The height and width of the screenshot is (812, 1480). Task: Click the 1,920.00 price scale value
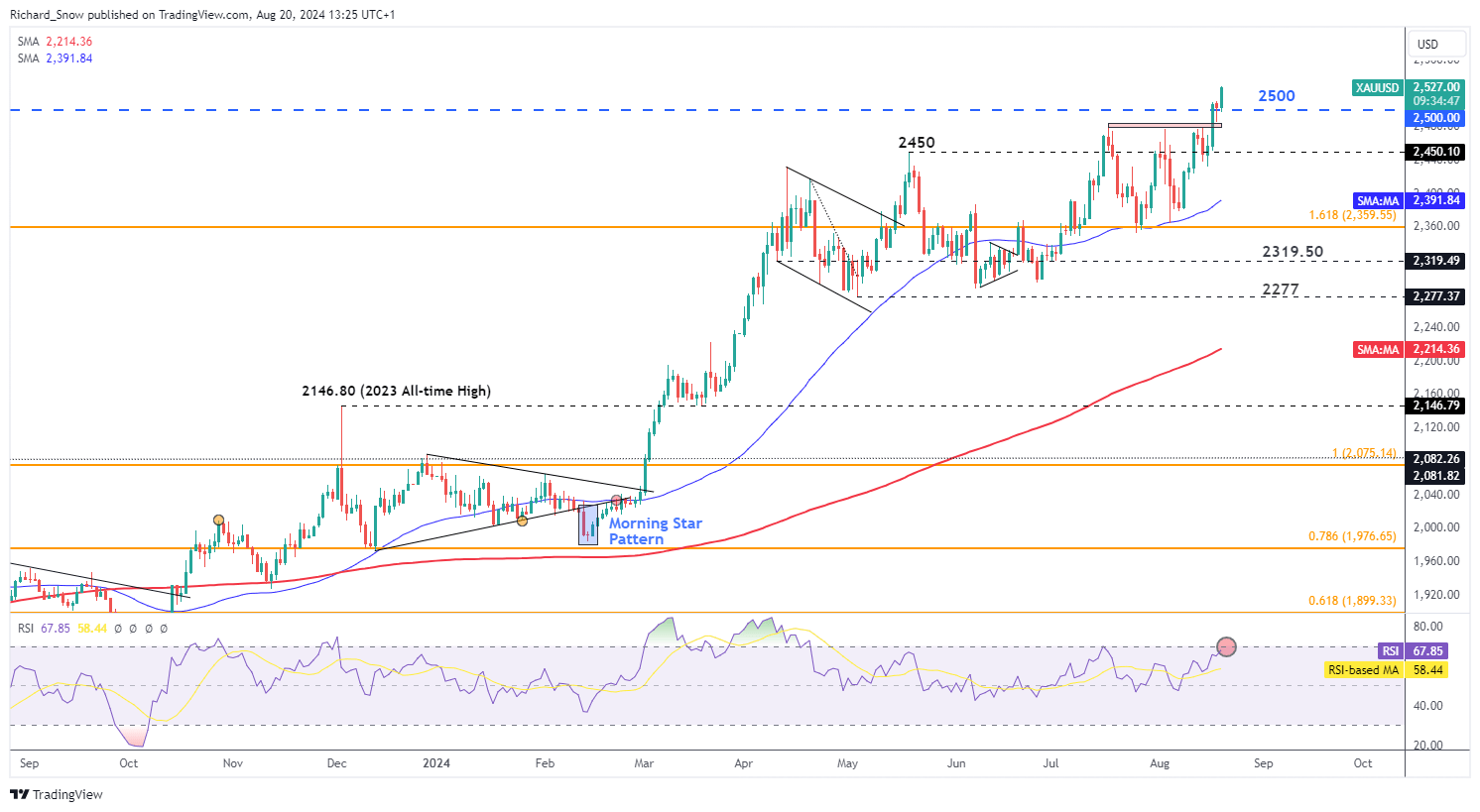tap(1436, 595)
